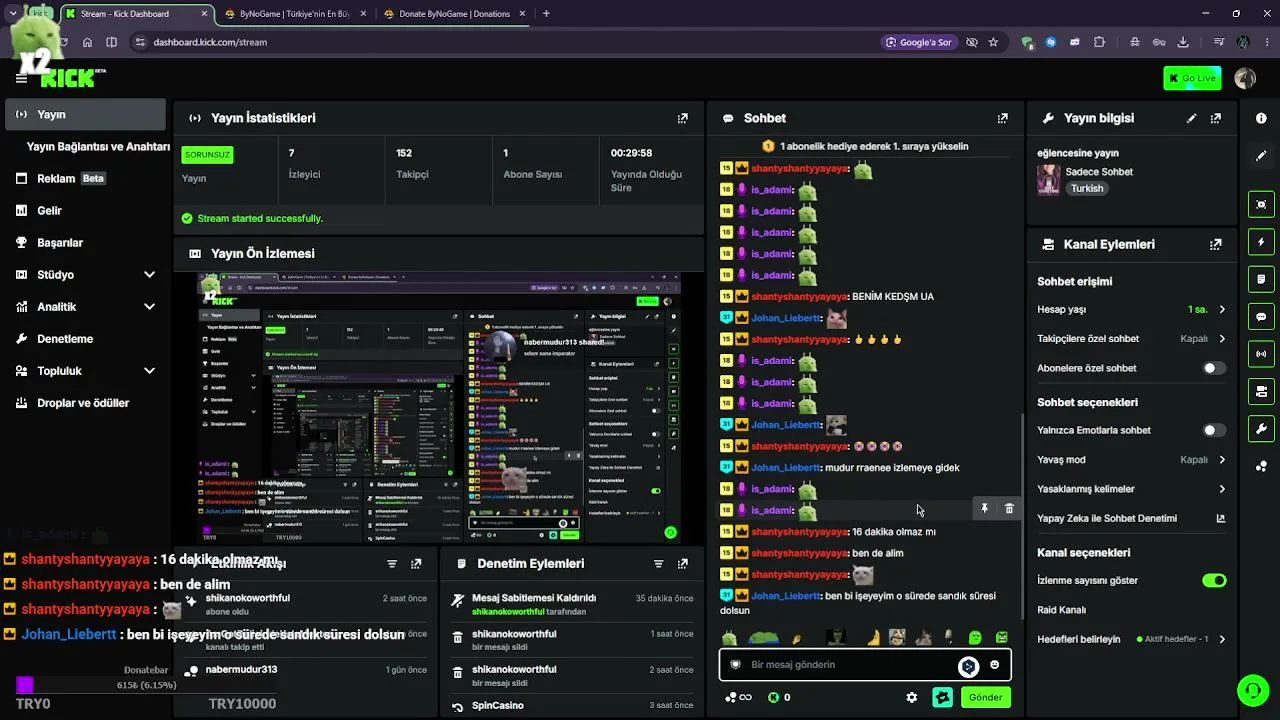Click the broadcast signal icon in the right toolbar

[1261, 353]
